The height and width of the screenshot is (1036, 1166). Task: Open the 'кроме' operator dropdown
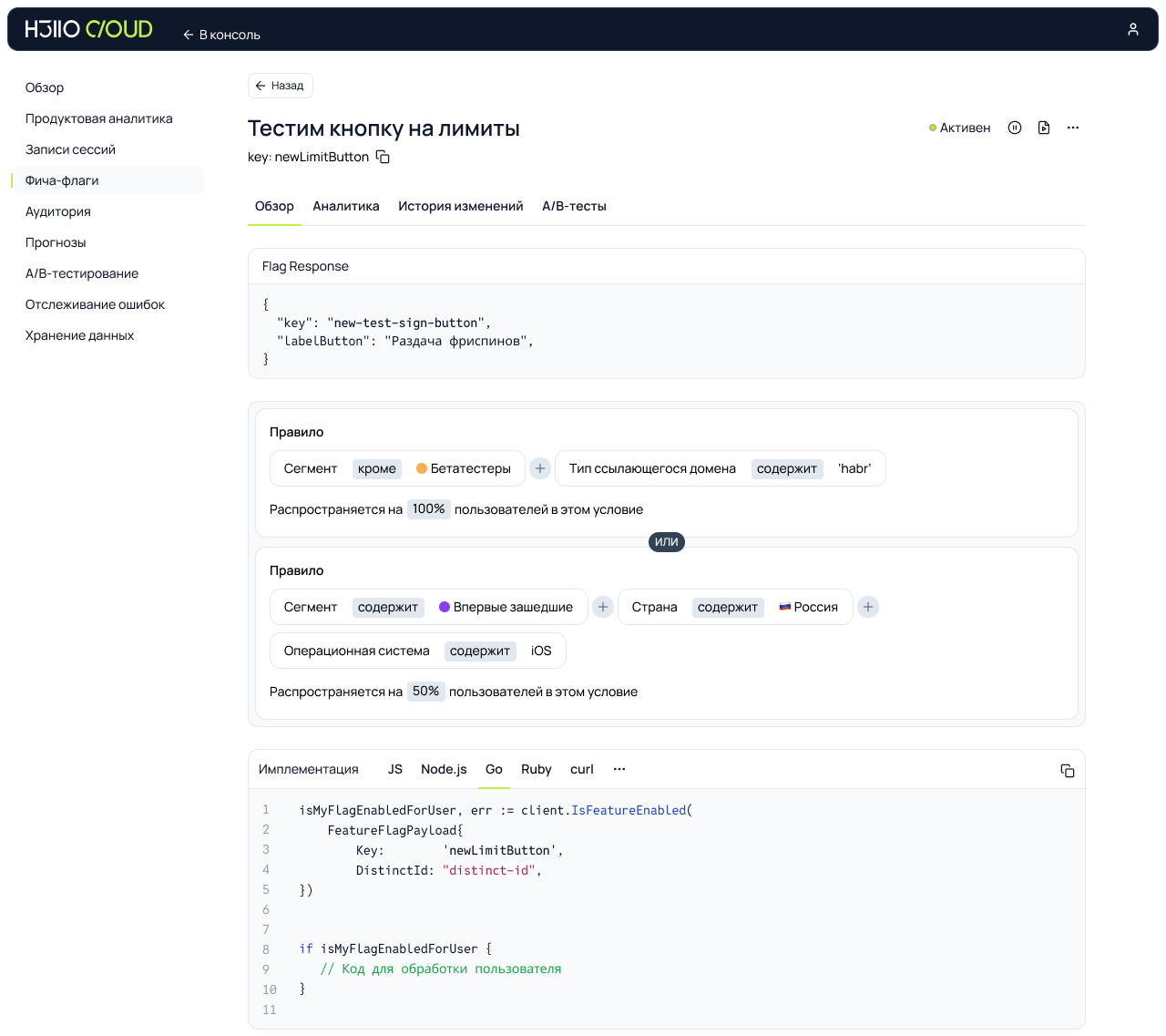[377, 468]
